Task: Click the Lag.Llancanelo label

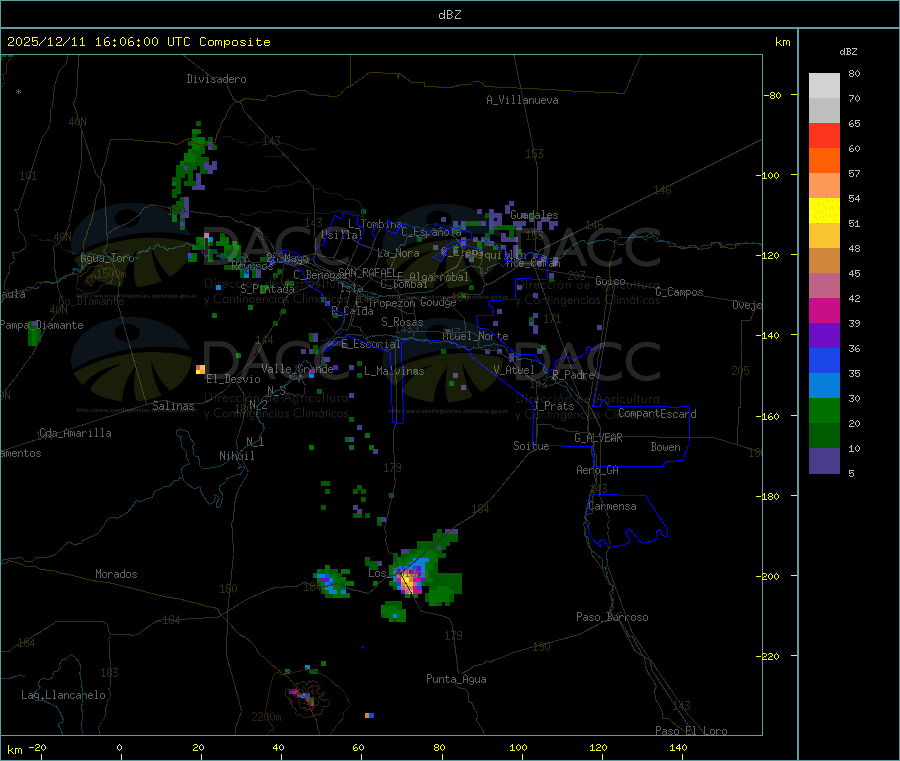Action: click(x=63, y=695)
